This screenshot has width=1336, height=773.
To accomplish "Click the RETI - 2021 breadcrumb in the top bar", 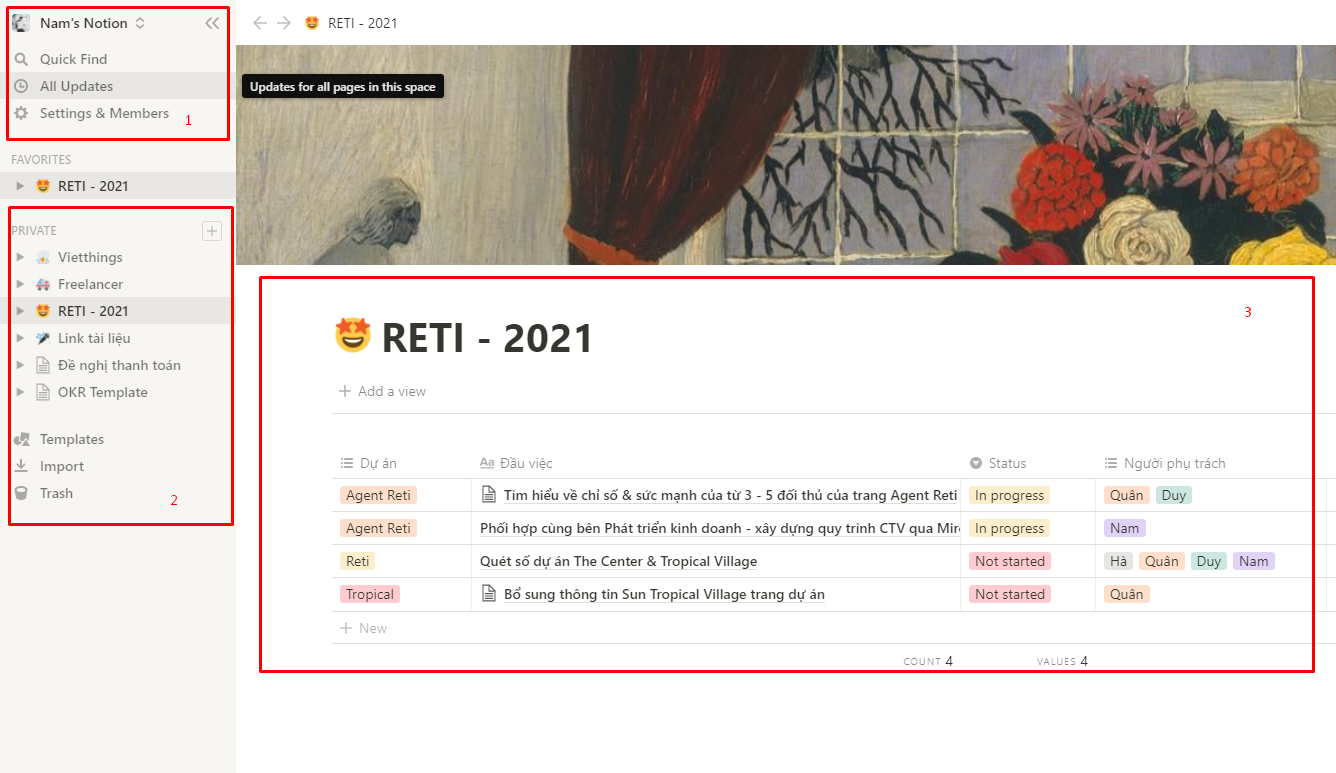I will 351,23.
